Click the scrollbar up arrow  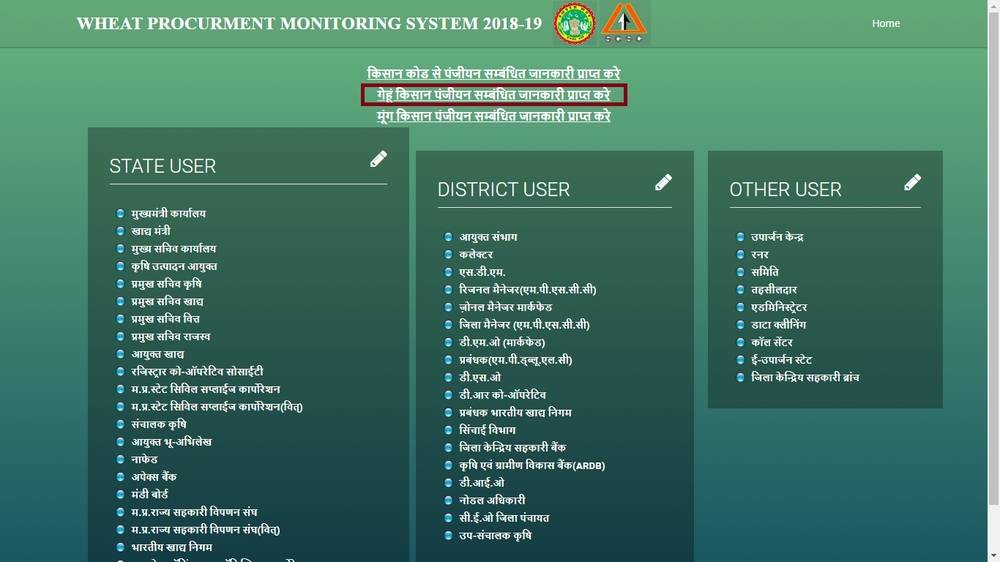point(994,5)
